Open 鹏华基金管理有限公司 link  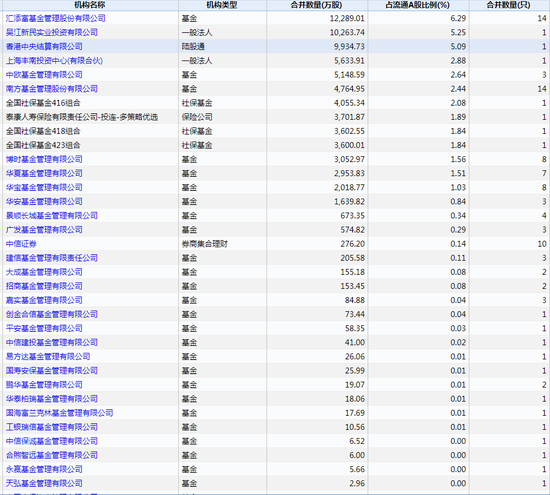pyautogui.click(x=44, y=385)
